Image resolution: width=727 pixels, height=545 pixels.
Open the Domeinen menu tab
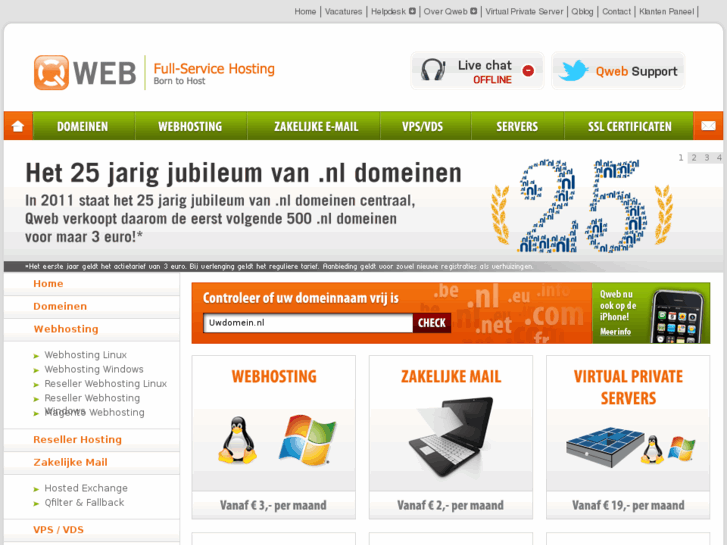click(x=83, y=126)
